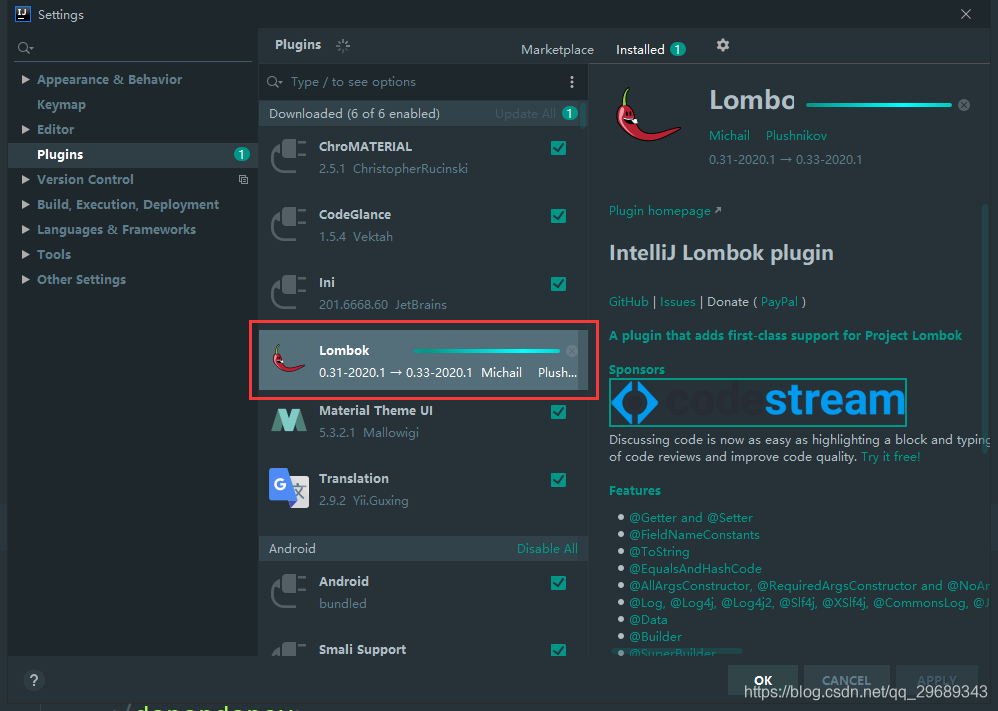Cancel Lombok update in details pane
This screenshot has height=711, width=998.
(x=964, y=105)
